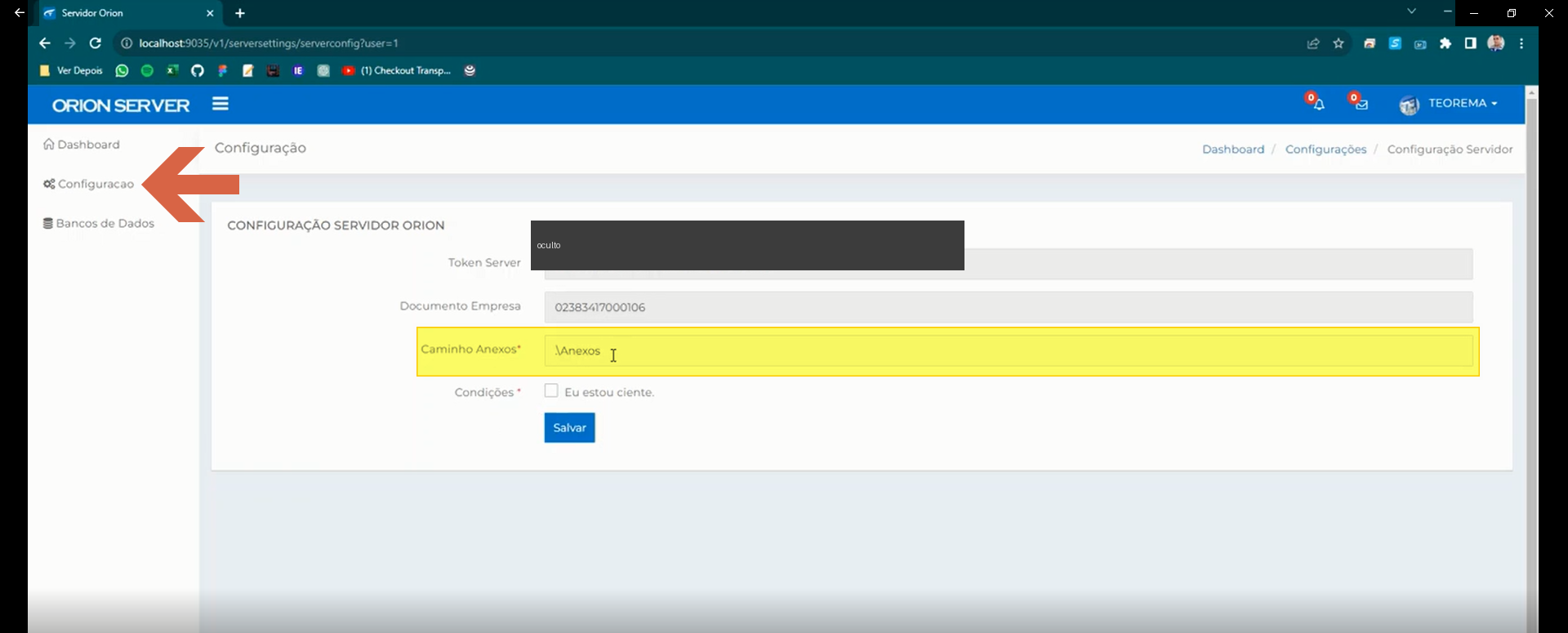Viewport: 1568px width, 633px height.
Task: Toggle the browser side panel
Action: click(1470, 43)
